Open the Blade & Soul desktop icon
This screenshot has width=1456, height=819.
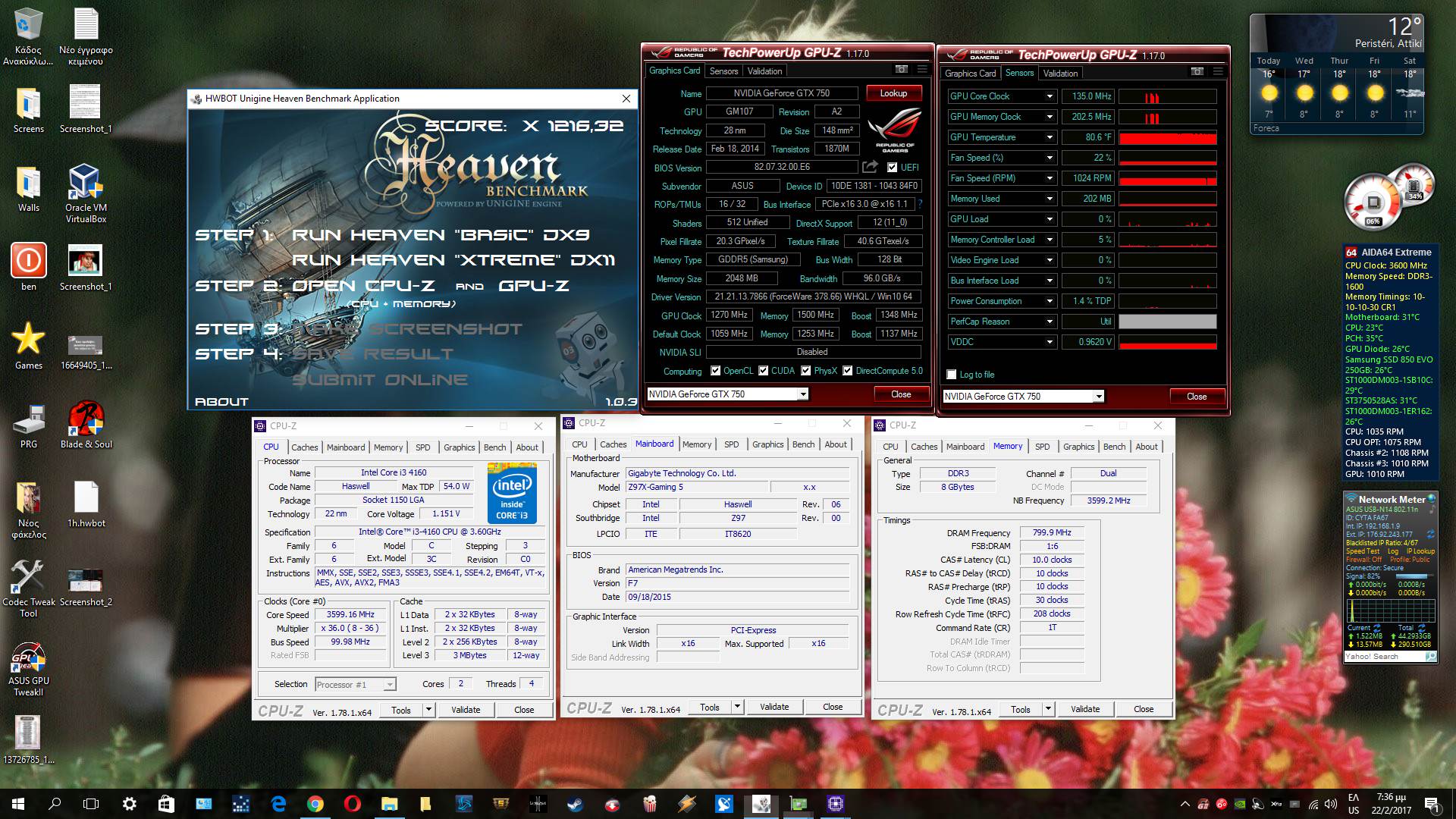[86, 425]
